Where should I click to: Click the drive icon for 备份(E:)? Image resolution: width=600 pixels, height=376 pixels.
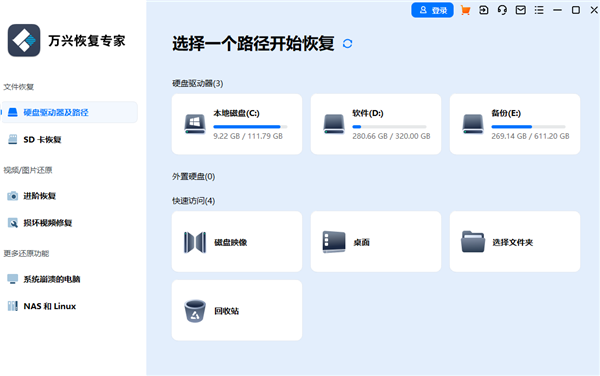(473, 124)
